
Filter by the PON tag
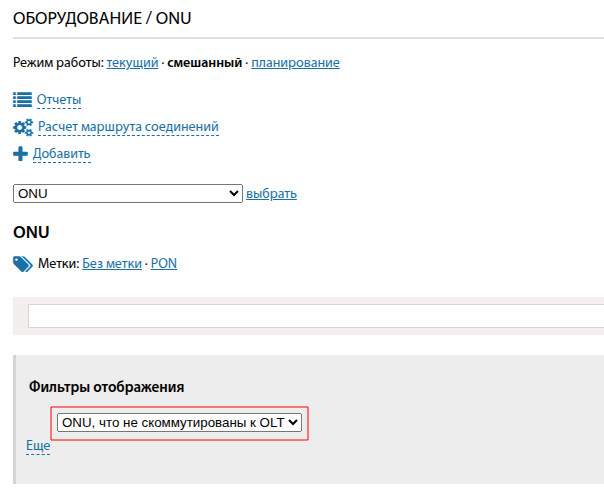coord(164,264)
